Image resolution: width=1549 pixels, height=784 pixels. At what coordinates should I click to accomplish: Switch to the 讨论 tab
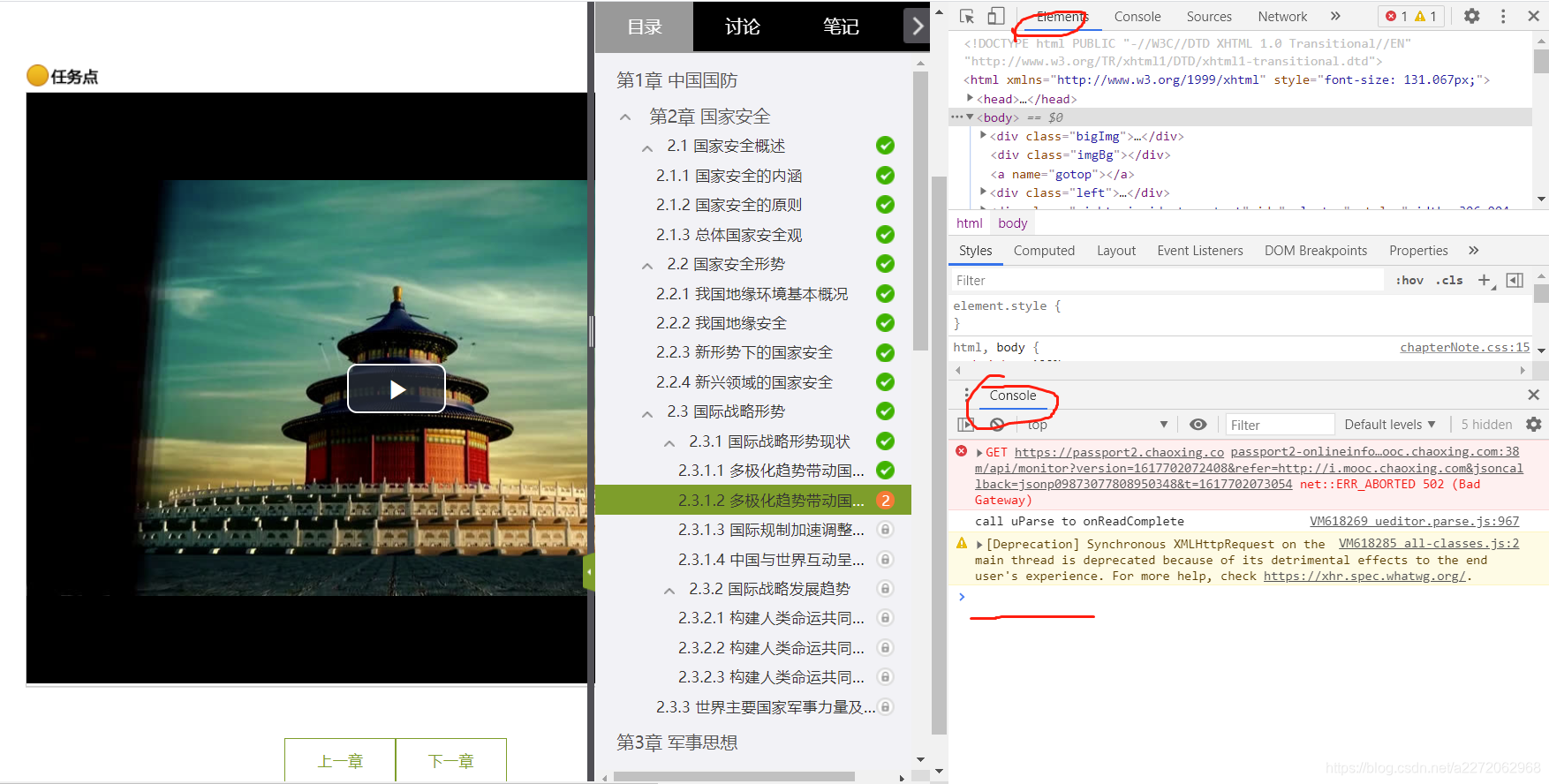pyautogui.click(x=743, y=26)
